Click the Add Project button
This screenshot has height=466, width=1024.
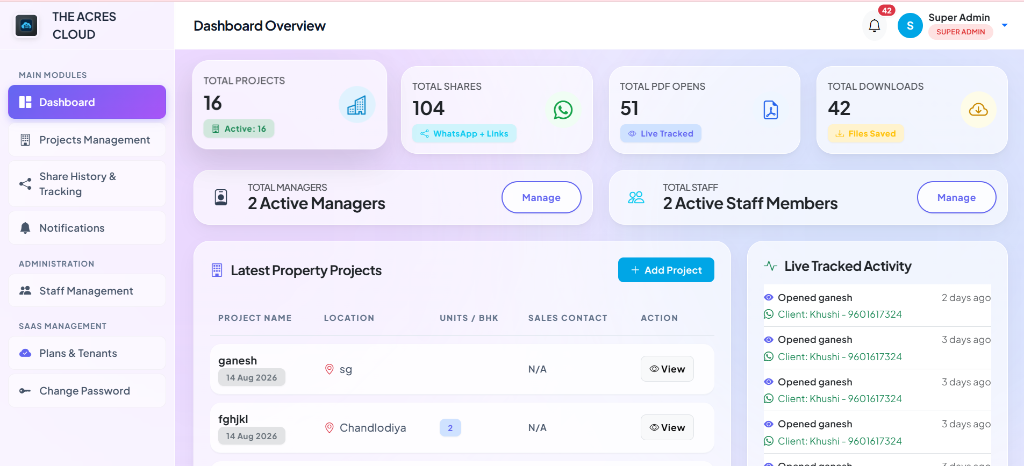click(666, 270)
